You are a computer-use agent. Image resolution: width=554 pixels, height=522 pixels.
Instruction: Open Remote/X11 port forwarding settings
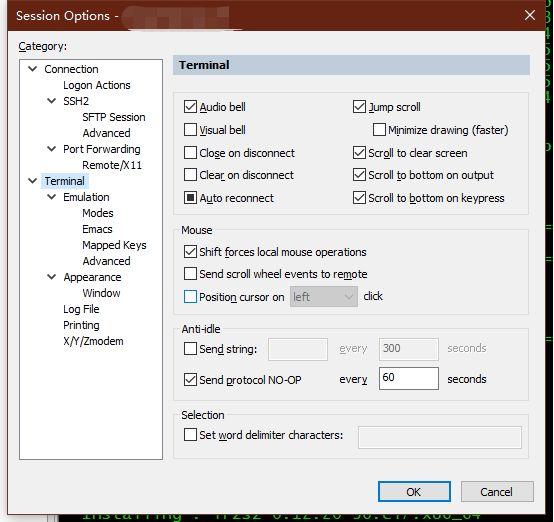coord(112,165)
